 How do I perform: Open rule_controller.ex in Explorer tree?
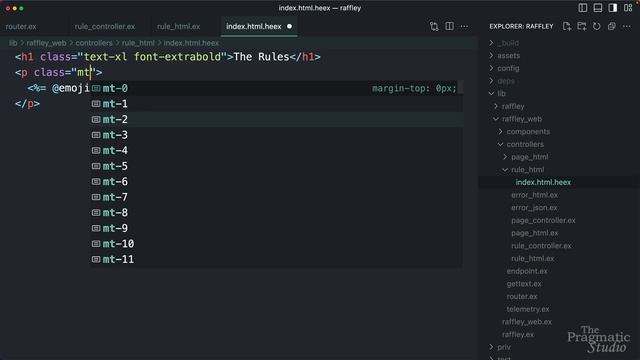tap(541, 246)
